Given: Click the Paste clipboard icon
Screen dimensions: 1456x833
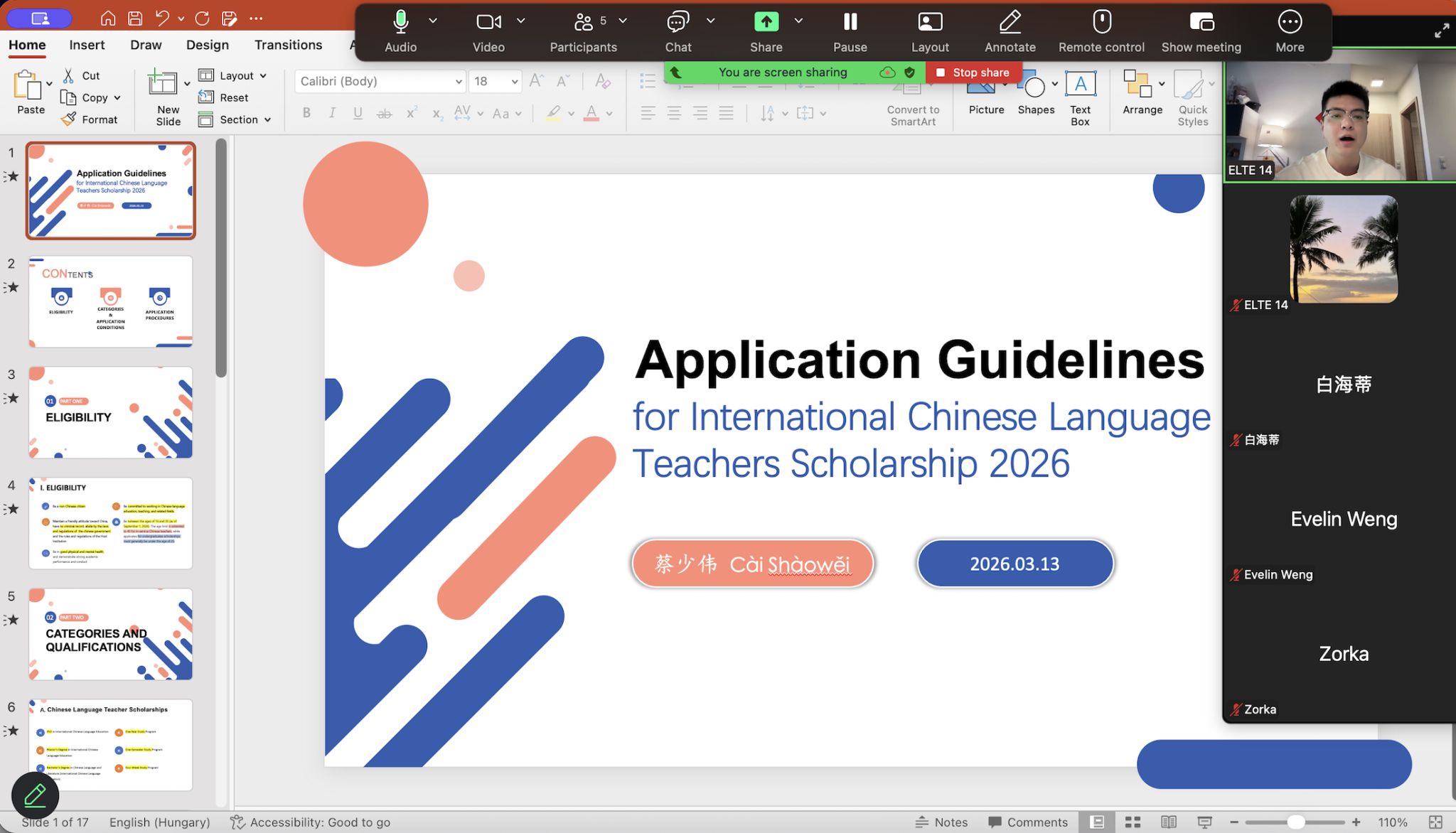Looking at the screenshot, I should click(27, 85).
